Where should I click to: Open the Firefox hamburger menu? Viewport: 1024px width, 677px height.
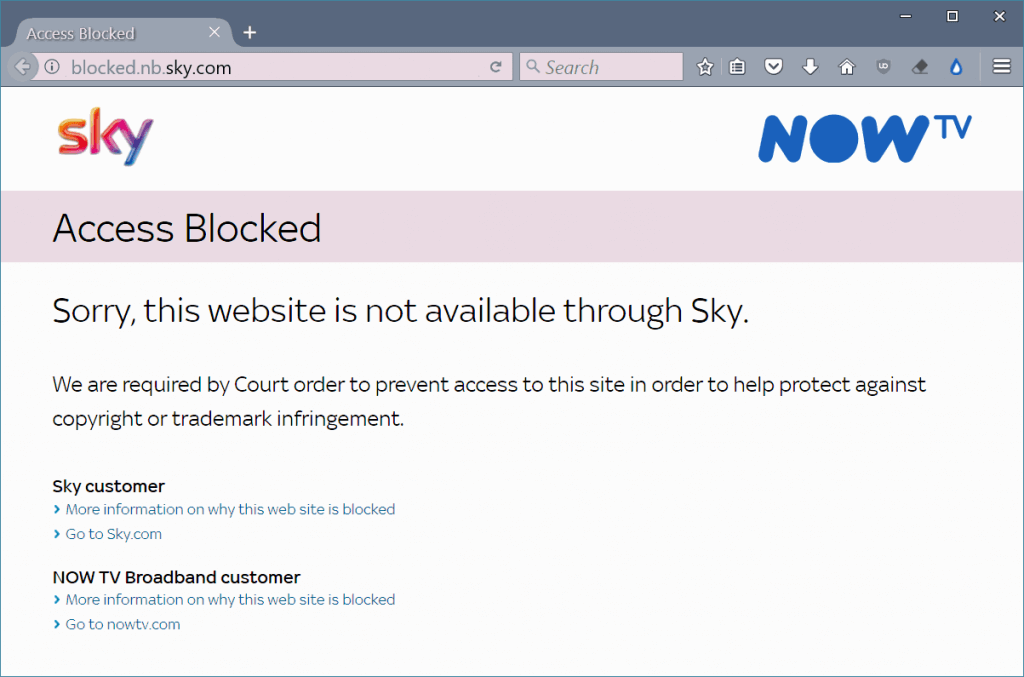(1001, 66)
